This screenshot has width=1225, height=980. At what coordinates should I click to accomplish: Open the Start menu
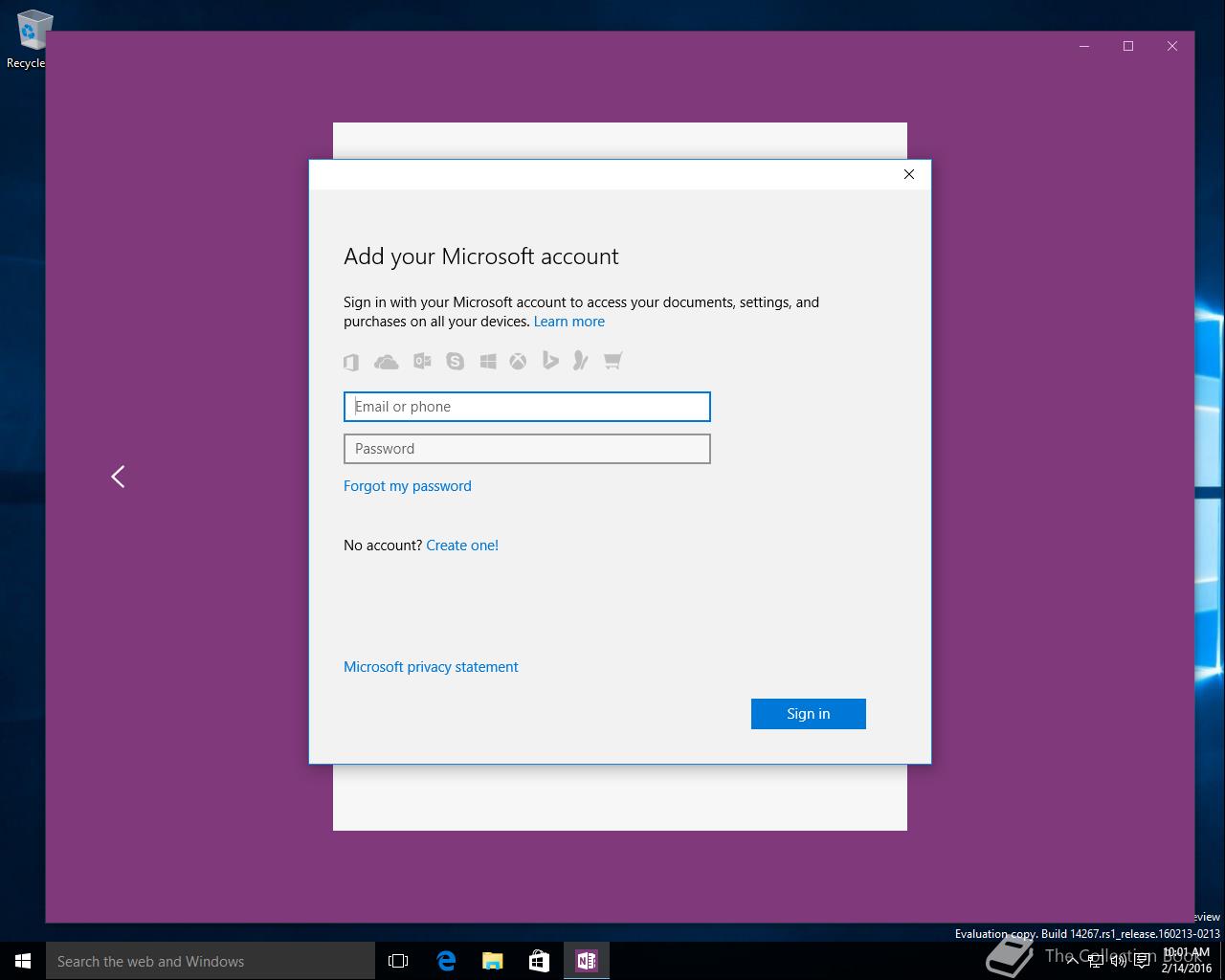click(x=23, y=961)
